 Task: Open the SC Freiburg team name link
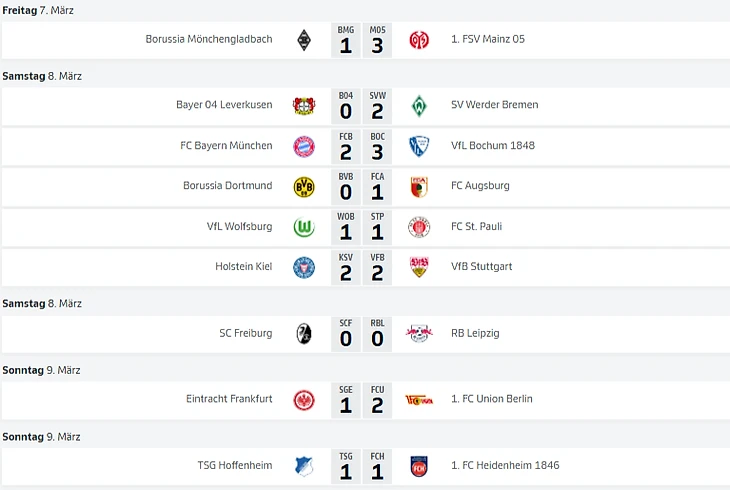point(245,333)
